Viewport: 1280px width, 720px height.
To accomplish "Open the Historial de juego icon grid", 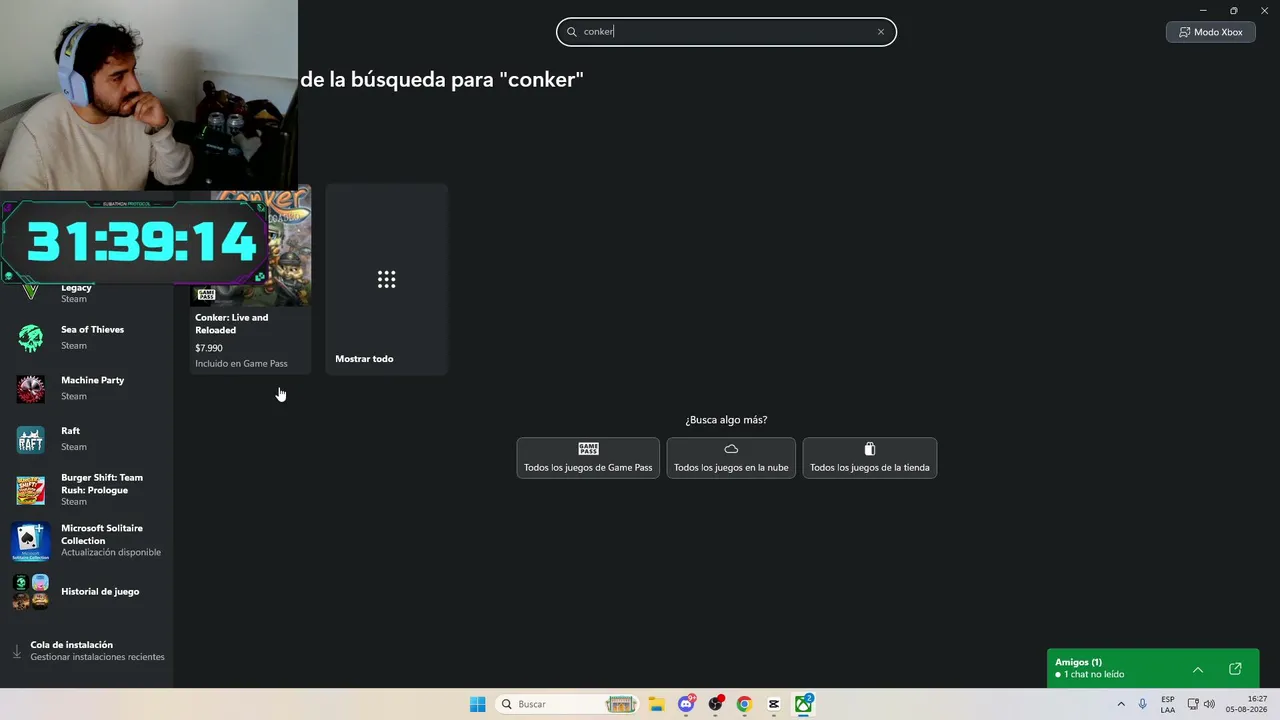I will click(31, 592).
